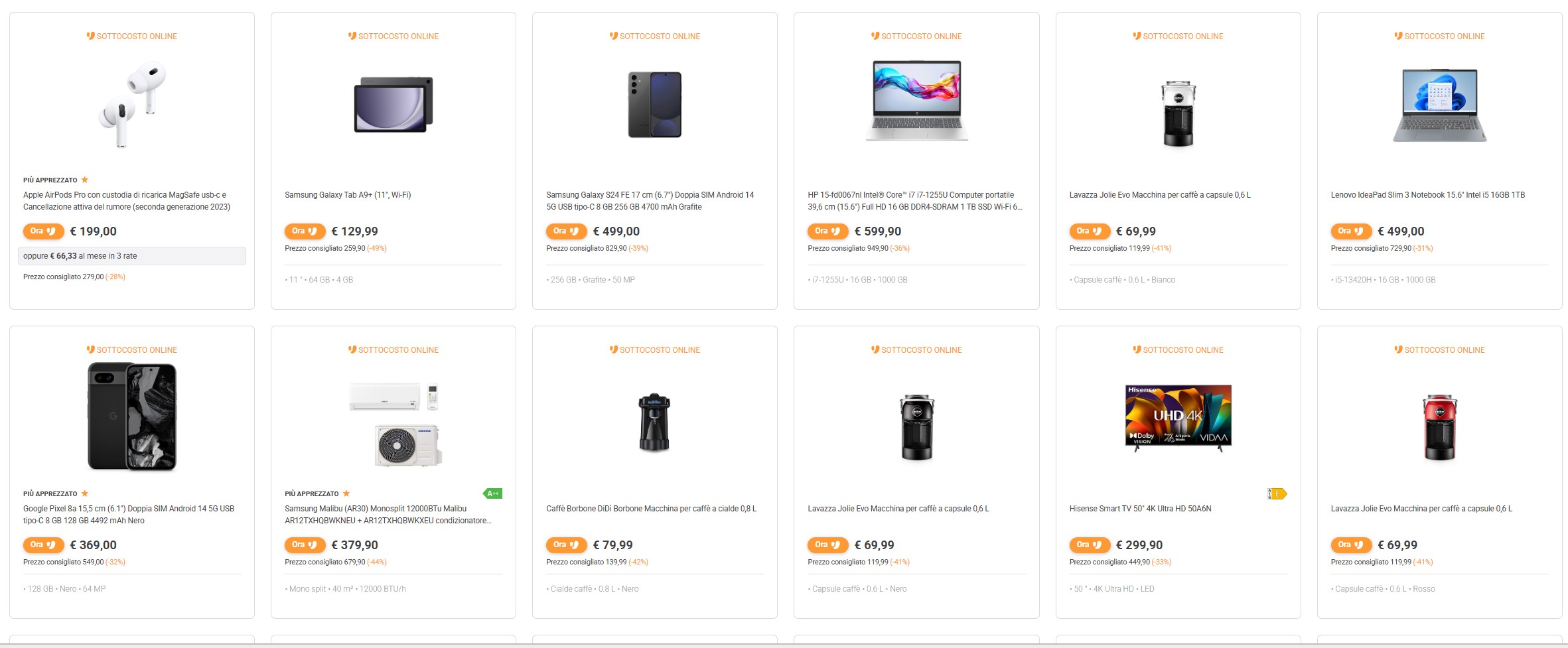Click the Ora badge beside € 299,90
1568x648 pixels.
coord(1089,545)
